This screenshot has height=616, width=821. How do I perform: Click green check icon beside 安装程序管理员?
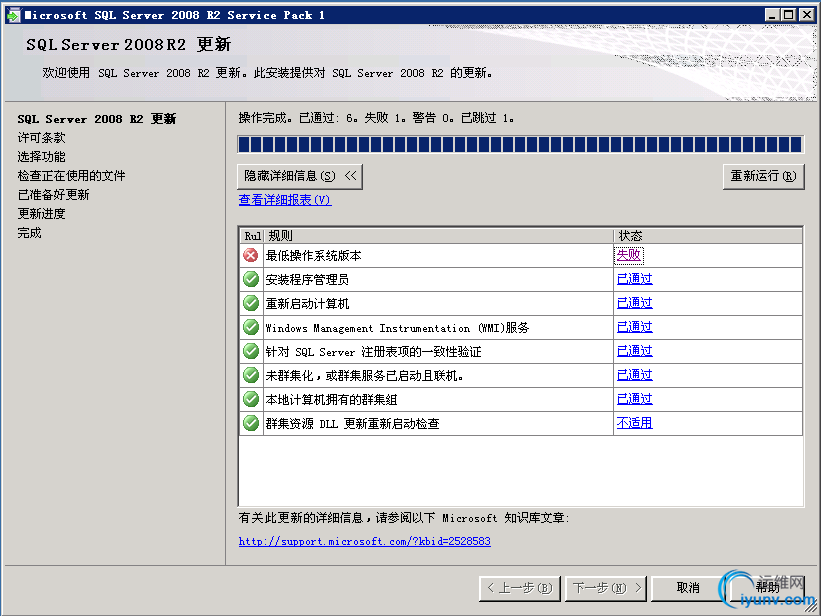click(251, 279)
